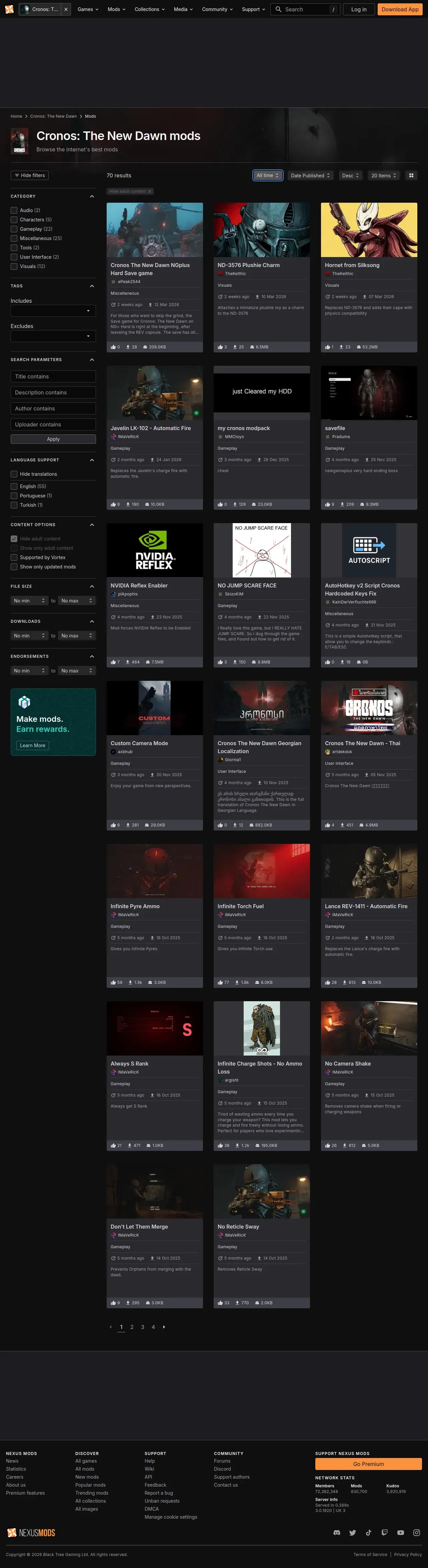This screenshot has height=1568, width=428.
Task: Click the Make mods rewards box icon
Action: point(24,702)
